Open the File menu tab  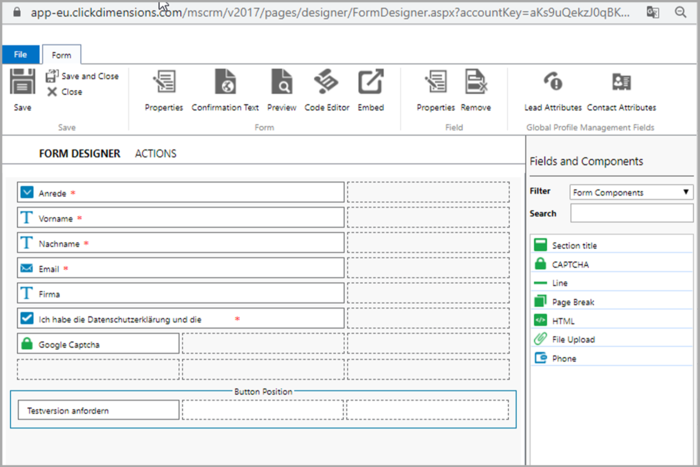click(x=21, y=54)
